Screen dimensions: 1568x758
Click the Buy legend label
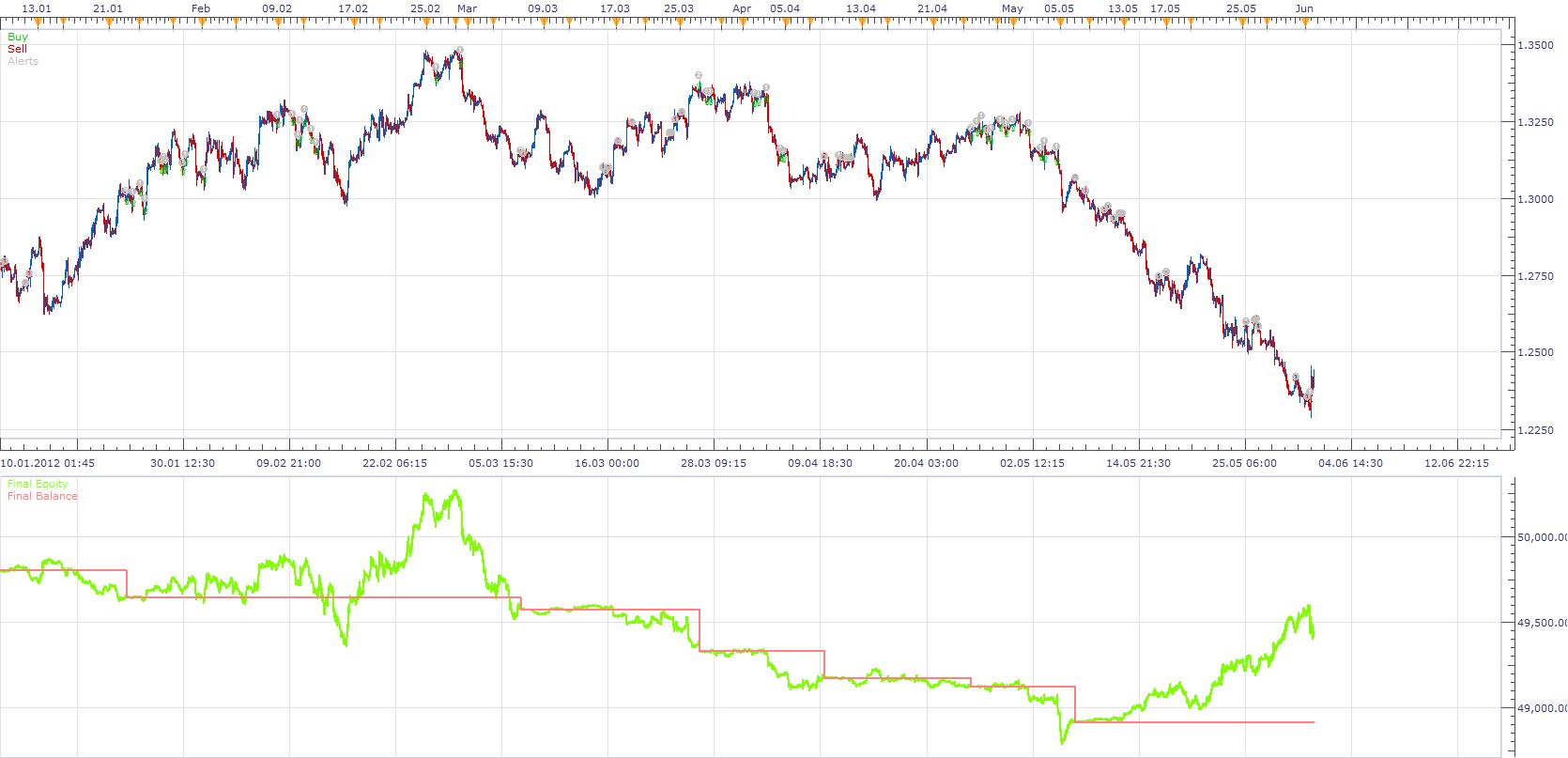pyautogui.click(x=18, y=37)
